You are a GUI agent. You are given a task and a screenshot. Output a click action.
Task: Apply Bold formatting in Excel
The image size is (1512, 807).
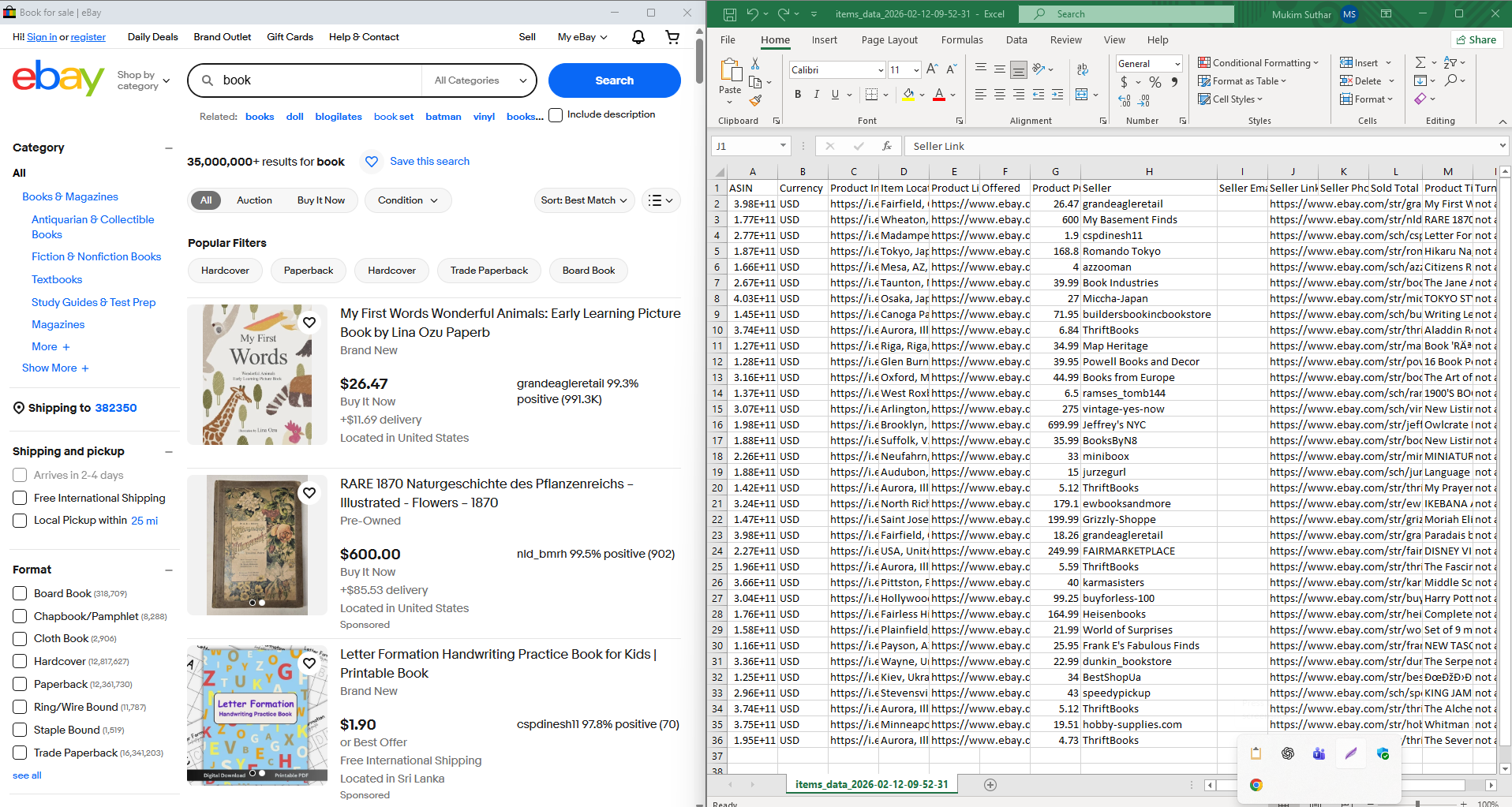tap(798, 95)
